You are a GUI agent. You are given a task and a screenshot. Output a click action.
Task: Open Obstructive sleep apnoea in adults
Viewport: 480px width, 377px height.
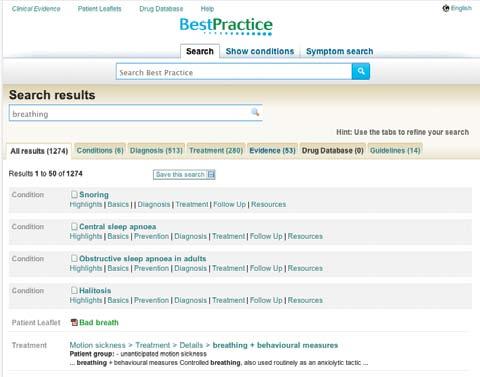coord(143,259)
